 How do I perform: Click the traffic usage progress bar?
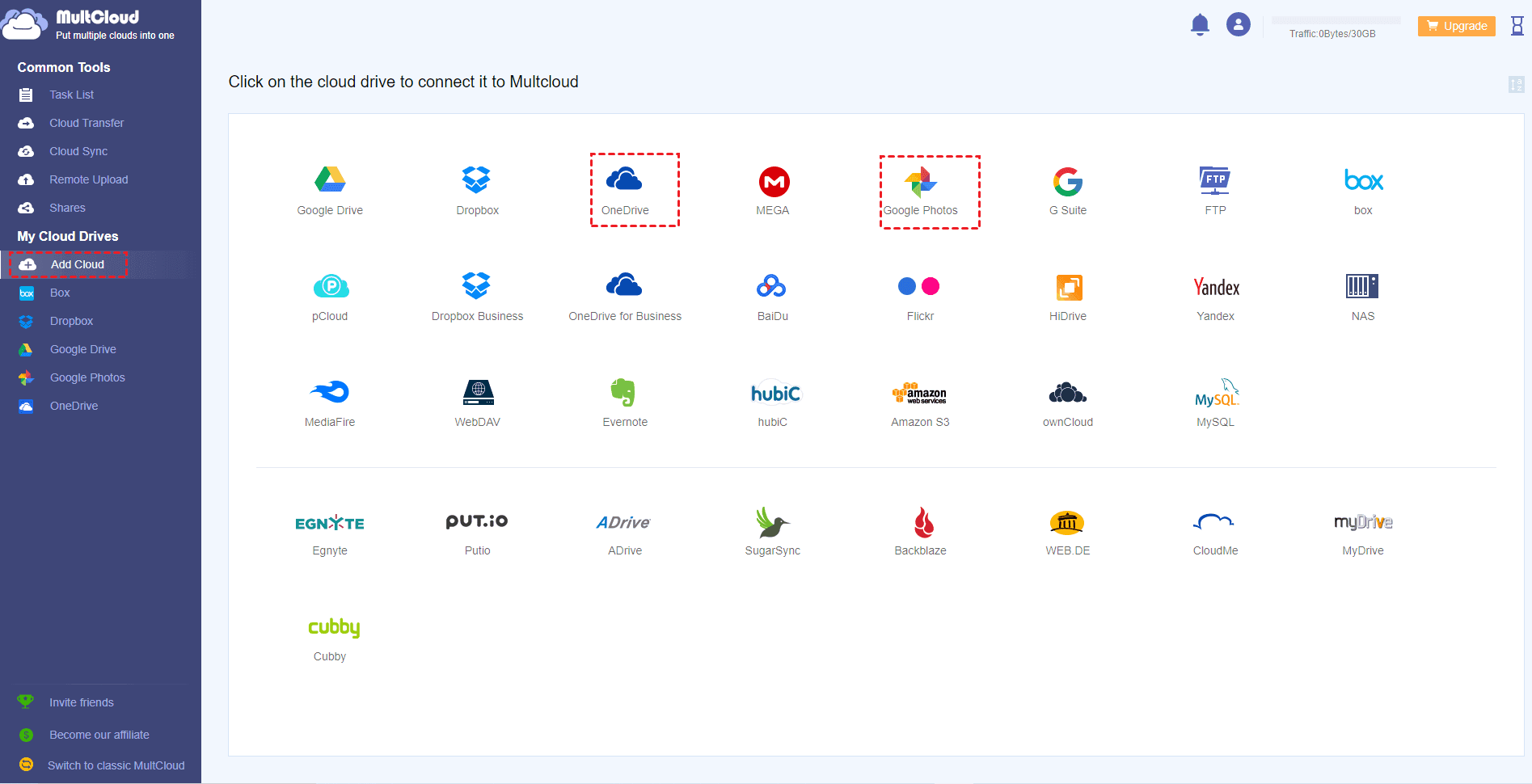click(1336, 19)
